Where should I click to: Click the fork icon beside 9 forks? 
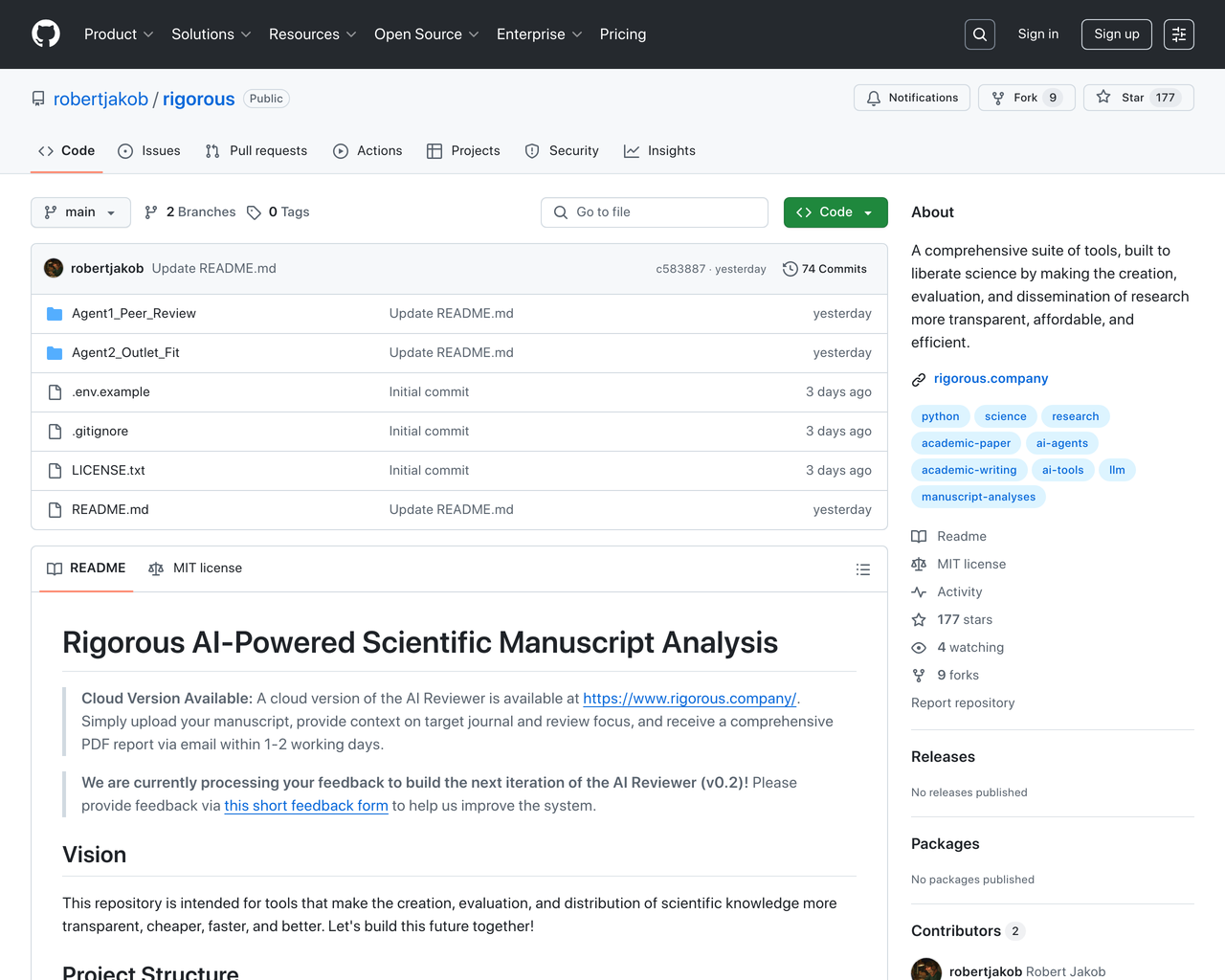(x=919, y=676)
